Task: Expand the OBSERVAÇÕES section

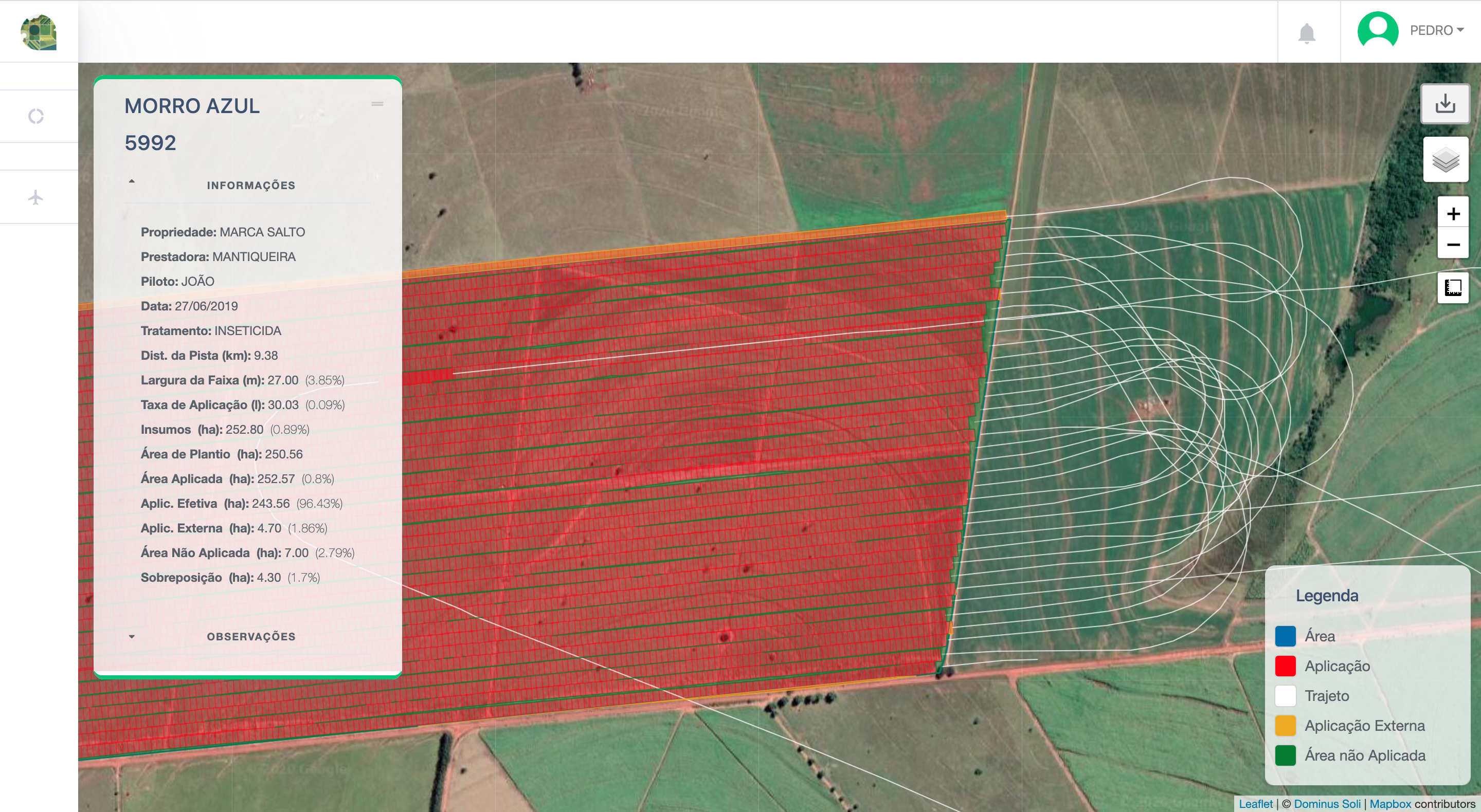Action: [x=132, y=636]
